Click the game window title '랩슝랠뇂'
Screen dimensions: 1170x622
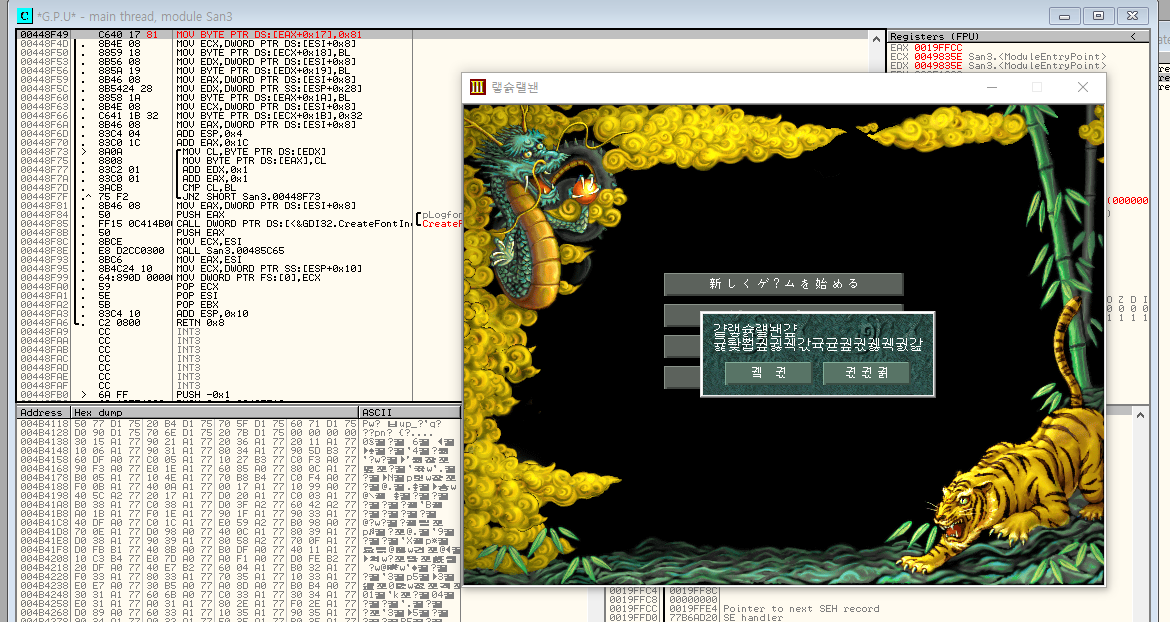(x=516, y=87)
